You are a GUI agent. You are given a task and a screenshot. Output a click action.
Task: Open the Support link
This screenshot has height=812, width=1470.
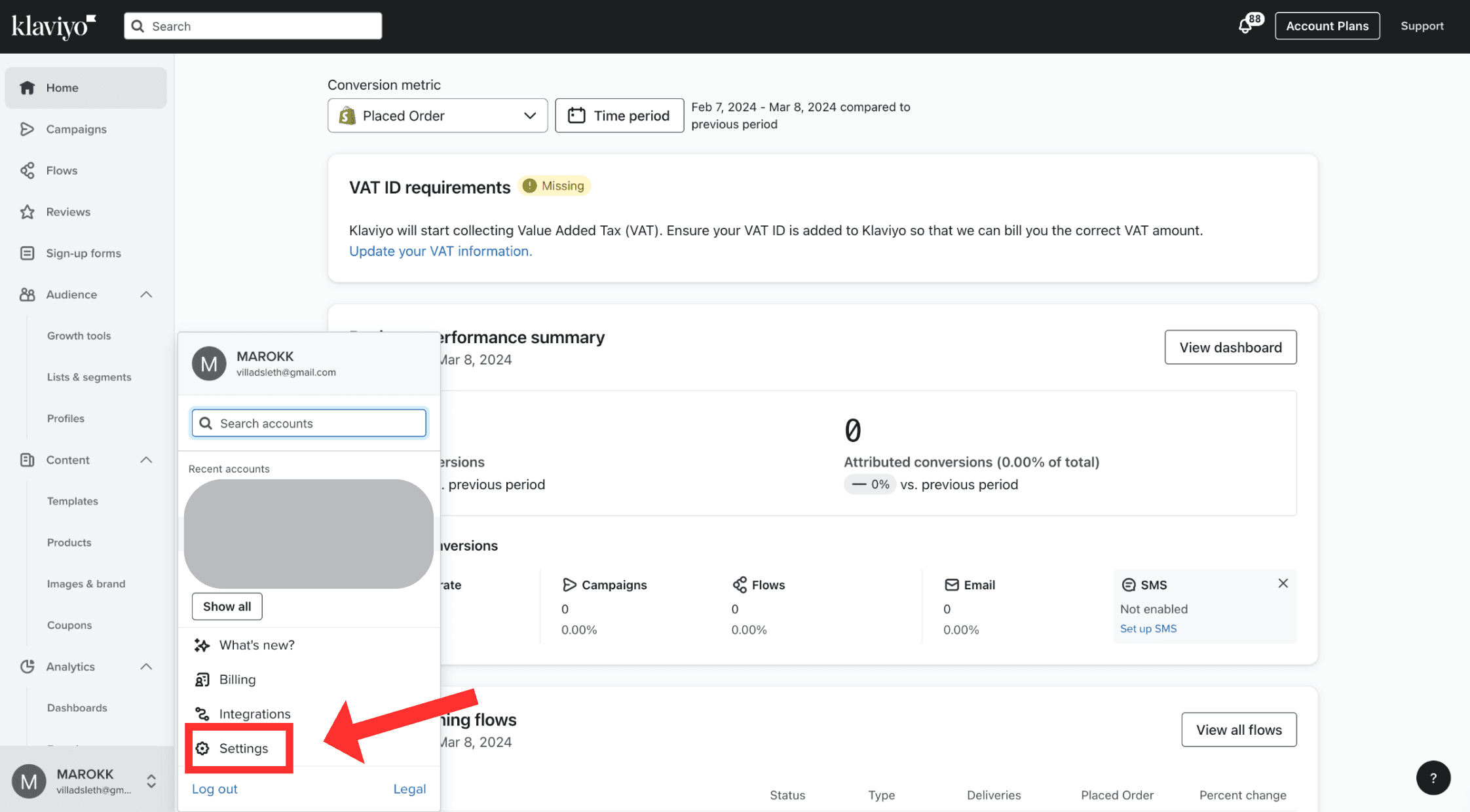(1422, 26)
